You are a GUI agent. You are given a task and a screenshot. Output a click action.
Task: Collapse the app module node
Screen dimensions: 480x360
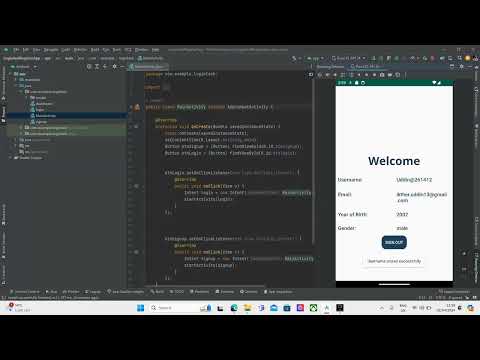tap(11, 74)
